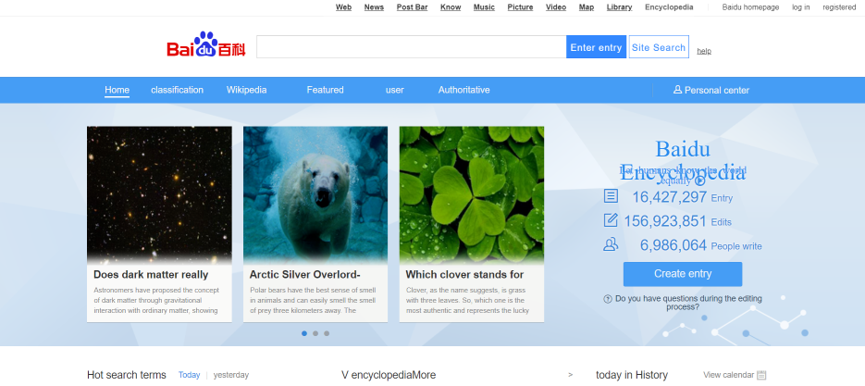The height and width of the screenshot is (386, 865).
Task: Open the Post Bar link
Action: point(412,7)
